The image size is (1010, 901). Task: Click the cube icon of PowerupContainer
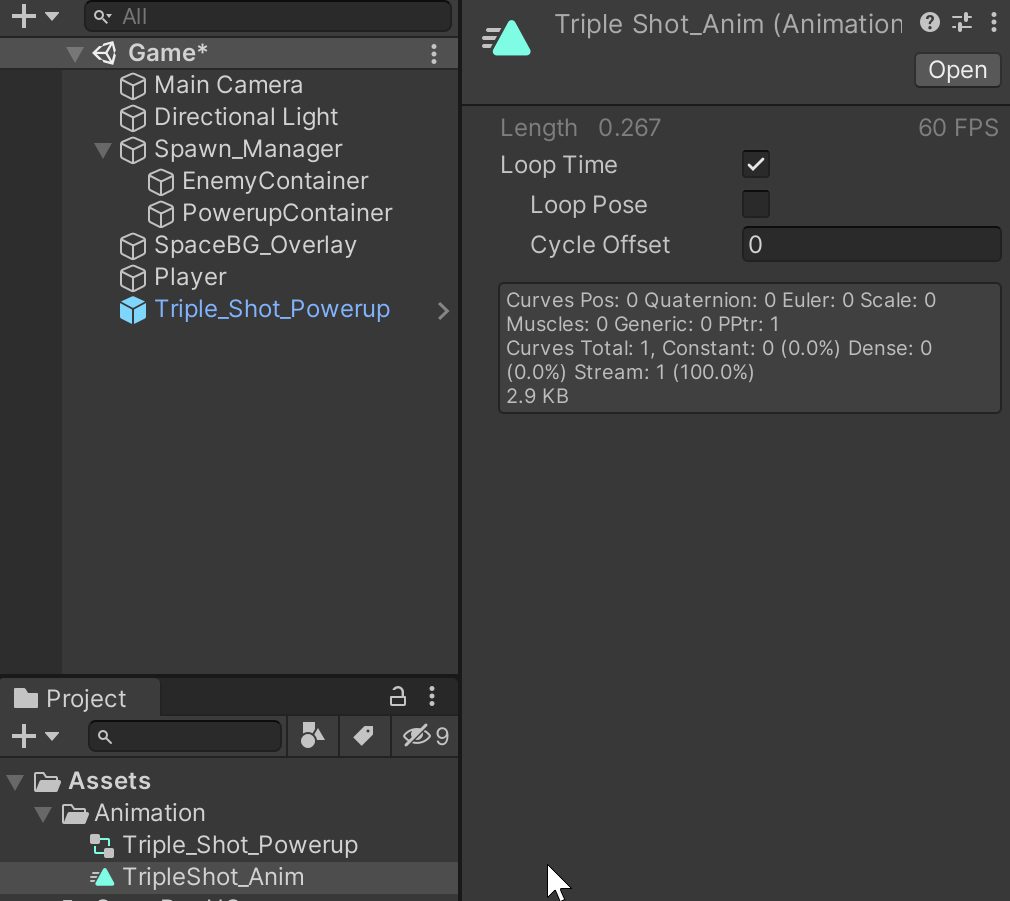point(161,214)
